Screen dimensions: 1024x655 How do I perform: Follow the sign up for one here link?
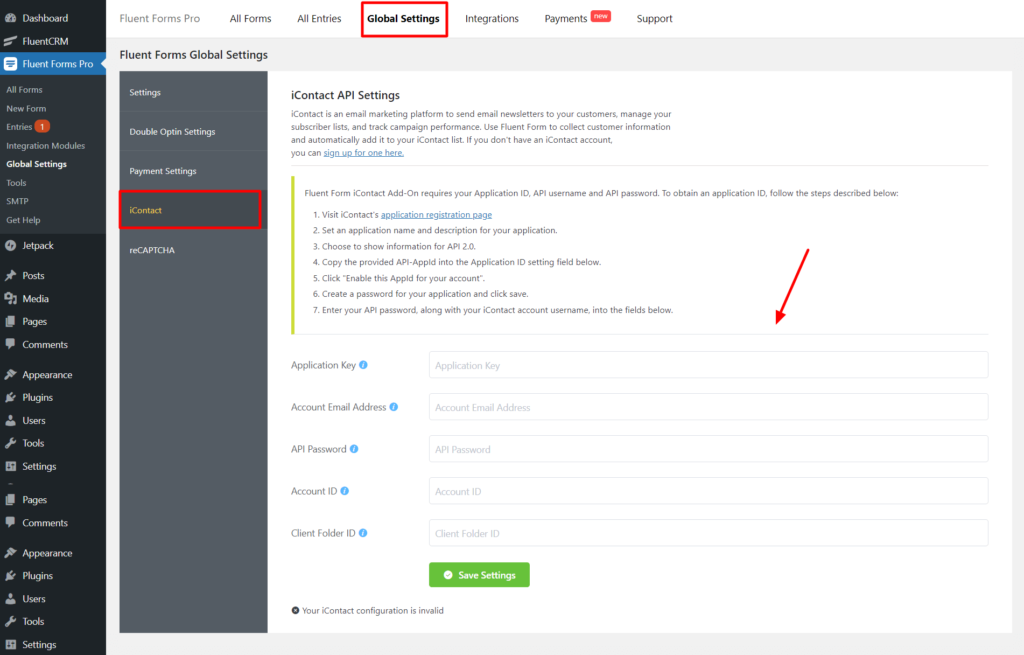coord(364,153)
